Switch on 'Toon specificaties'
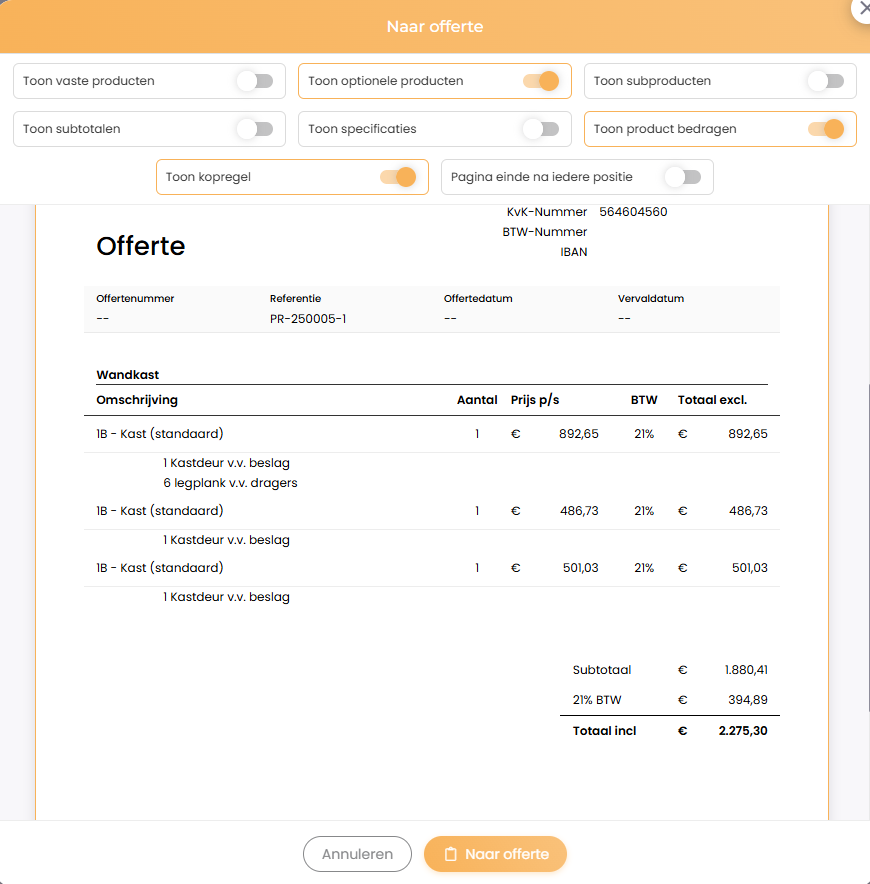The width and height of the screenshot is (870, 884). (540, 129)
